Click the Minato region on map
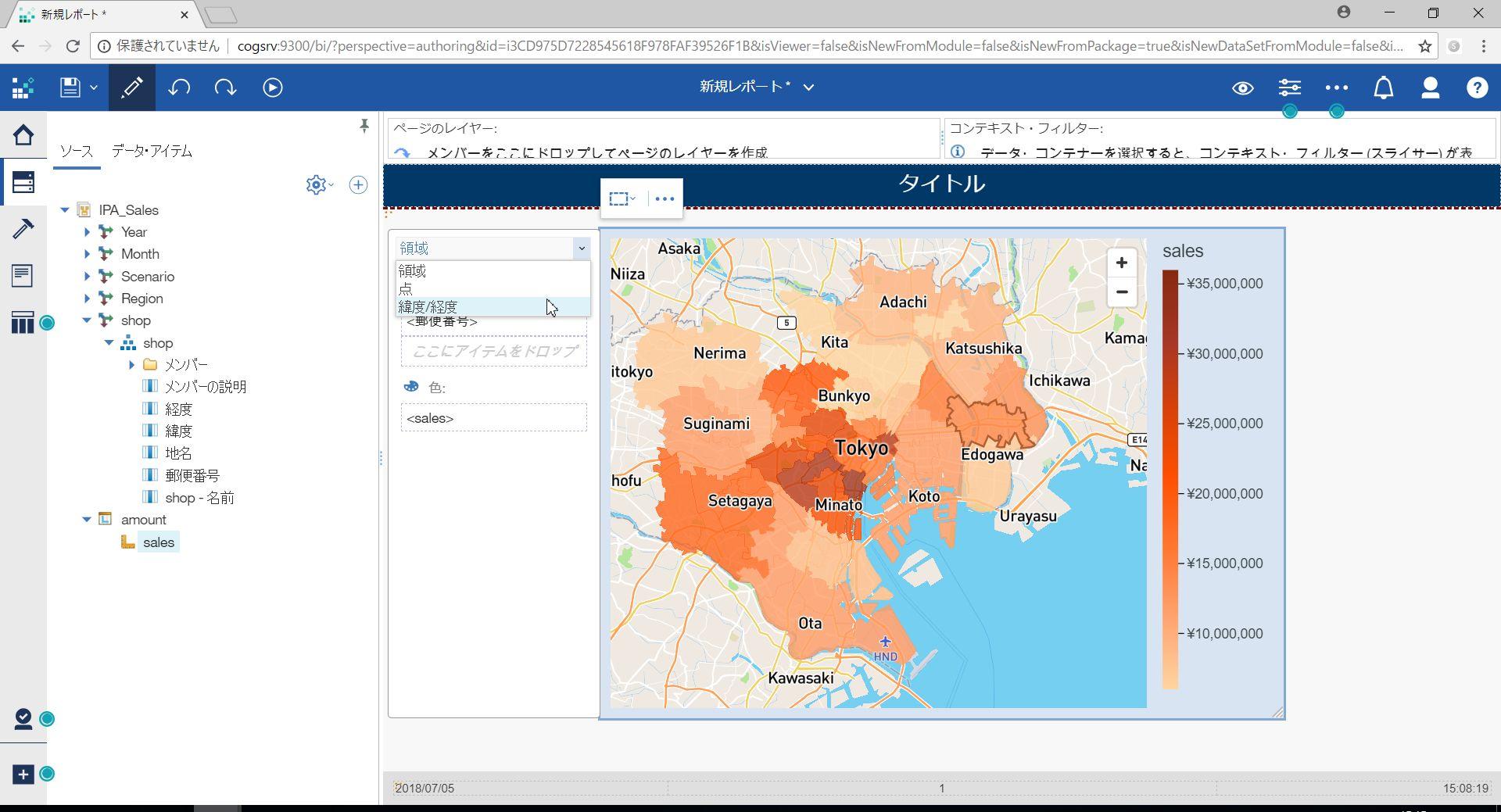 click(838, 505)
